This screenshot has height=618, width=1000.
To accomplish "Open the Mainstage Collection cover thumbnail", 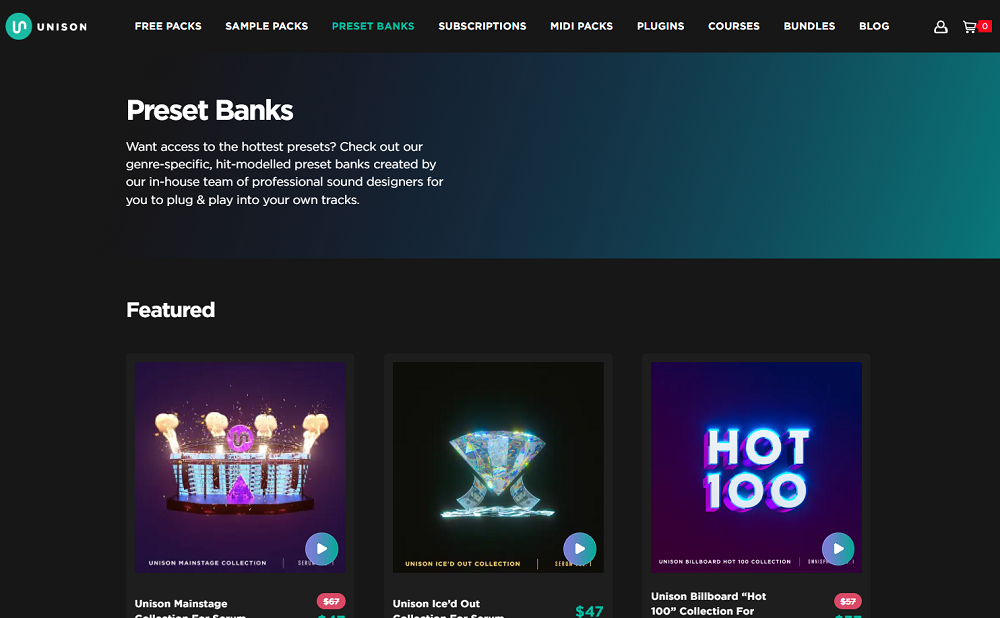I will (x=240, y=467).
